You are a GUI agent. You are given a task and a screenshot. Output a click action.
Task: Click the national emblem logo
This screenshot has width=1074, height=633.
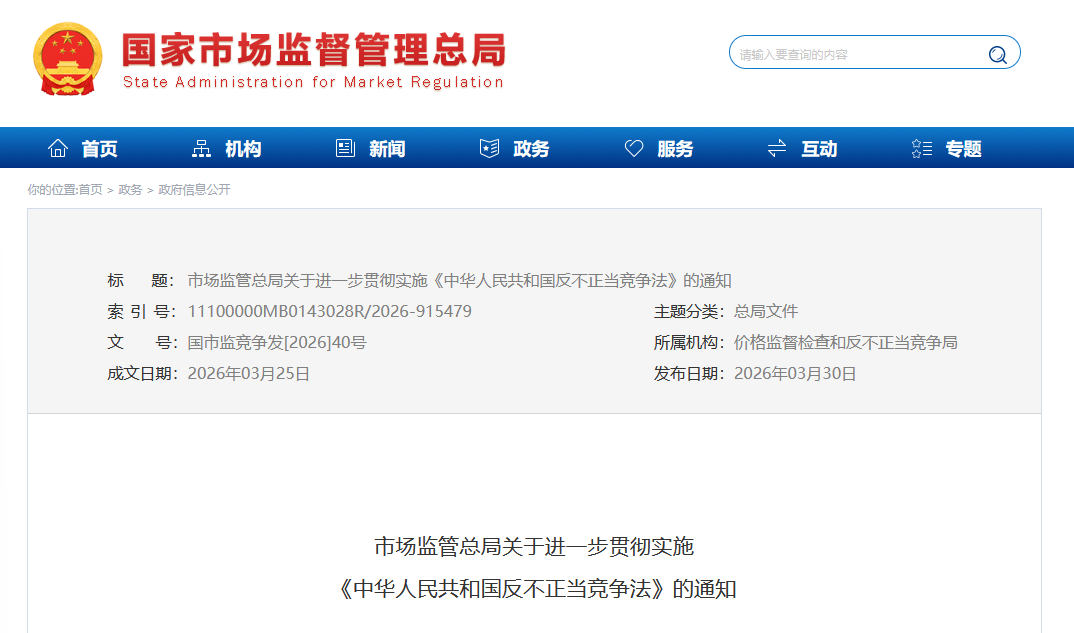tap(67, 58)
